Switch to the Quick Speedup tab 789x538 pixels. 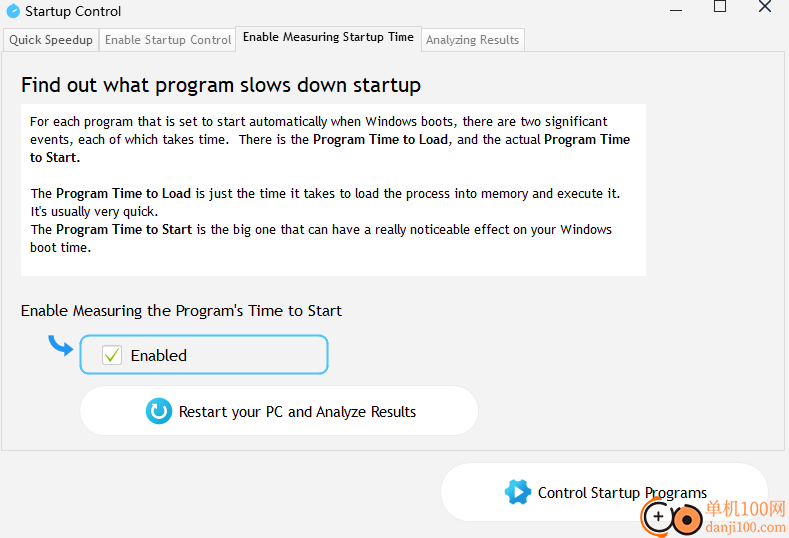(x=51, y=40)
